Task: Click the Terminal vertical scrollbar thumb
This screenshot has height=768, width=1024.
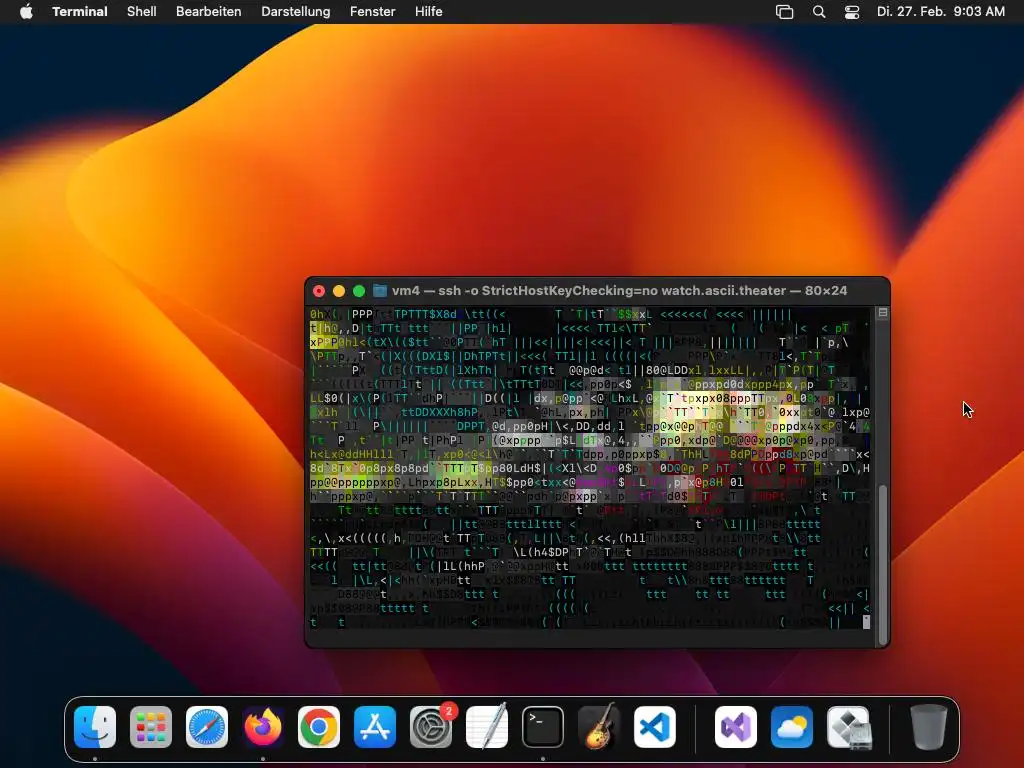Action: click(883, 565)
